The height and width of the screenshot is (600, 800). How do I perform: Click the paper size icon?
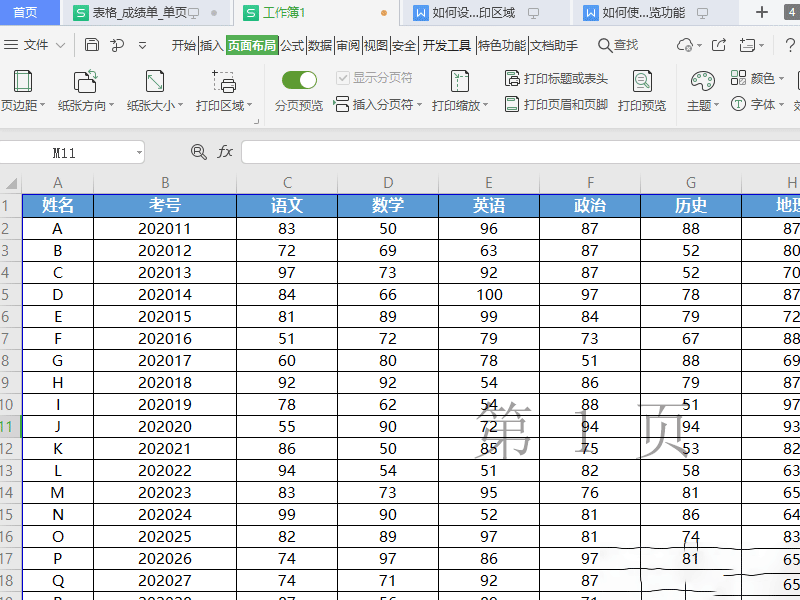[155, 81]
